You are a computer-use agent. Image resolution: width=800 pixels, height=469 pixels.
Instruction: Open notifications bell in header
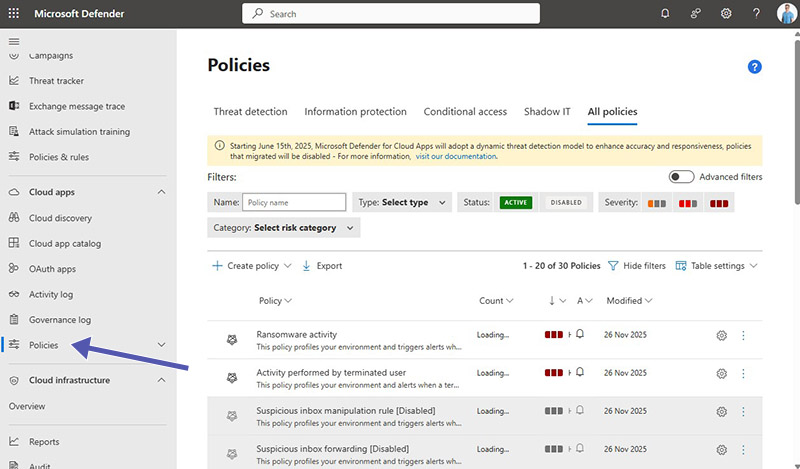665,13
